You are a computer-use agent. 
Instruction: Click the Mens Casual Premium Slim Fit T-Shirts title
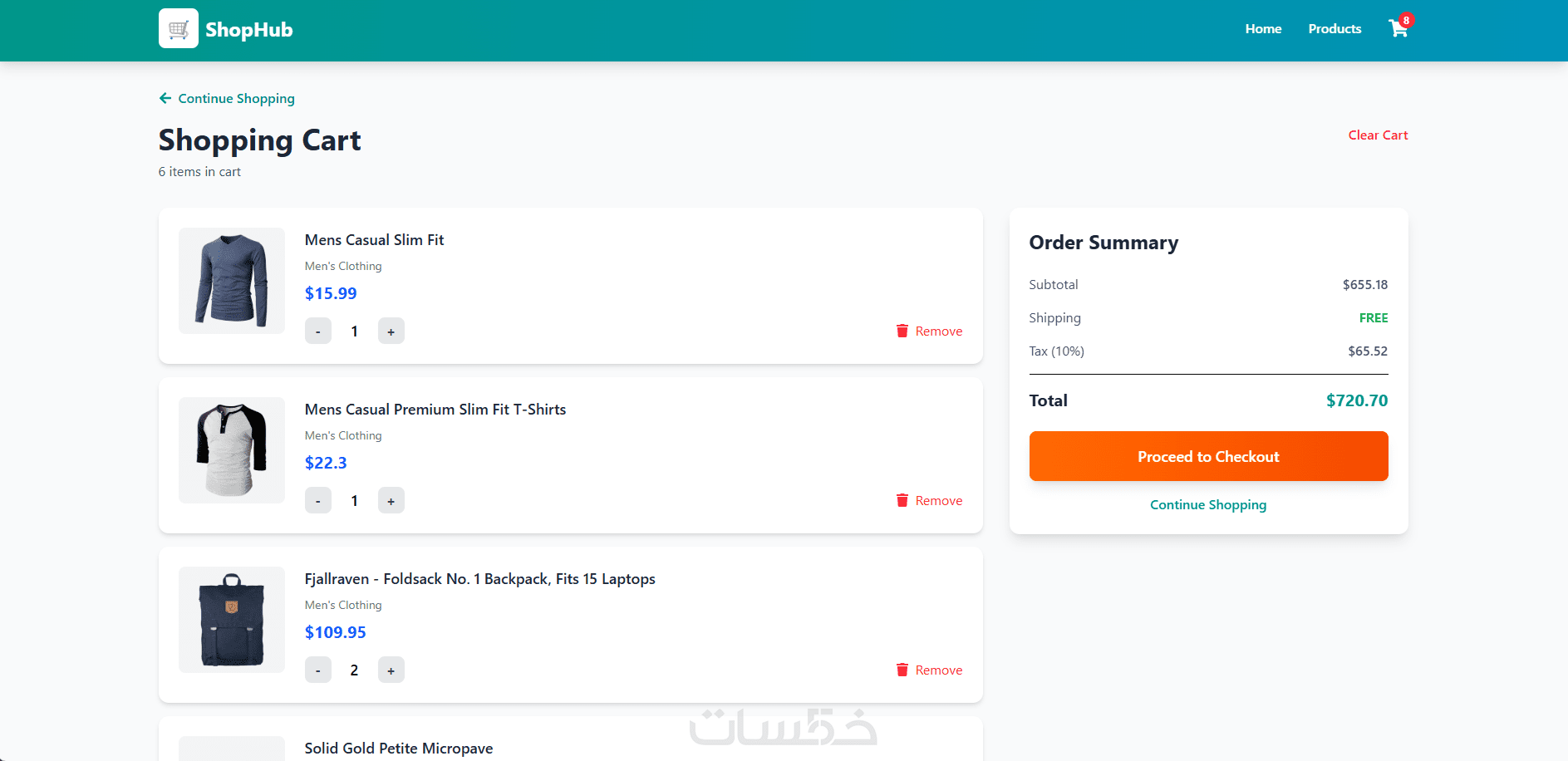435,410
